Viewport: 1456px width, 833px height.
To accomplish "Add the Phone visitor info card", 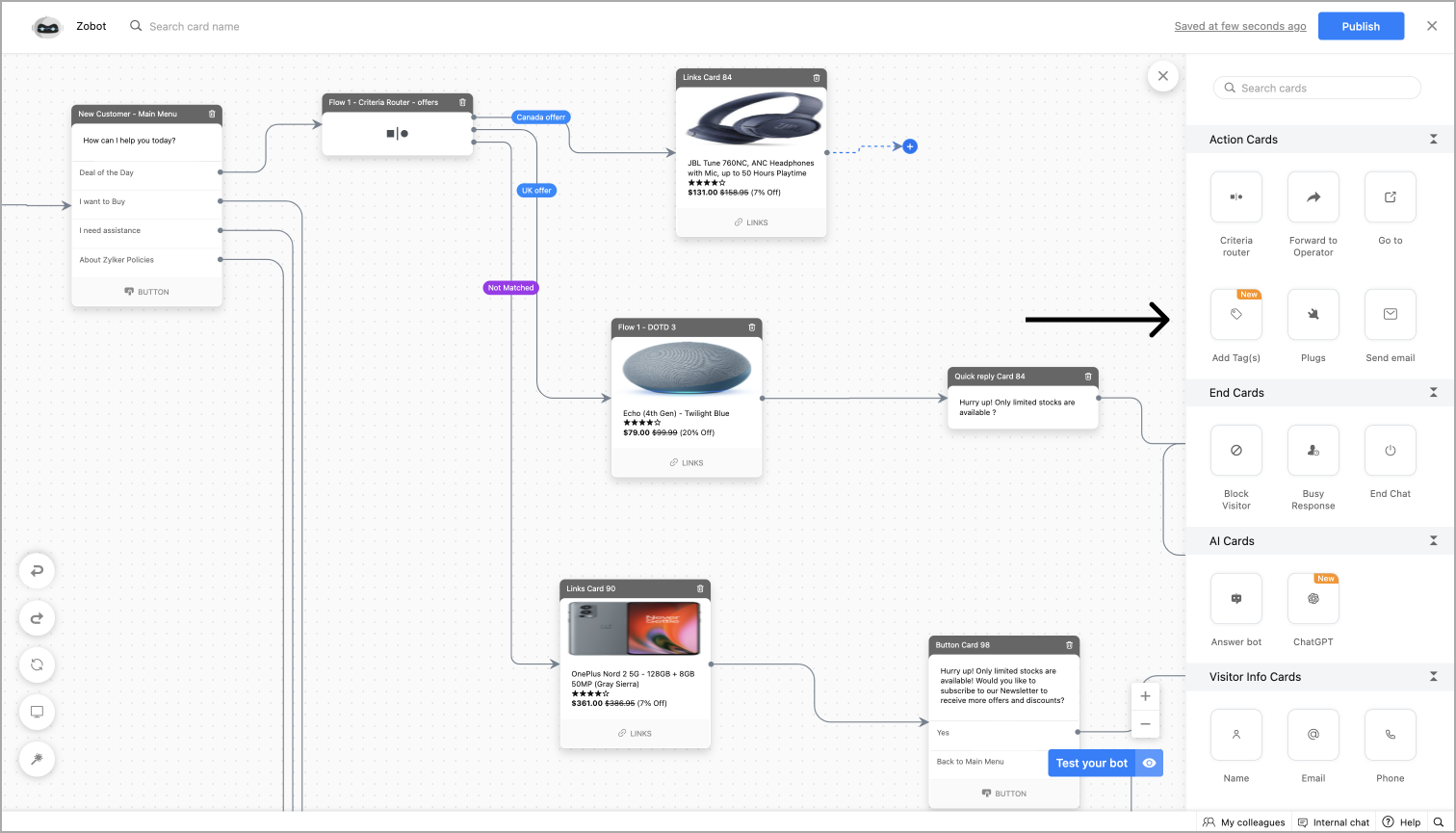I will pos(1391,735).
